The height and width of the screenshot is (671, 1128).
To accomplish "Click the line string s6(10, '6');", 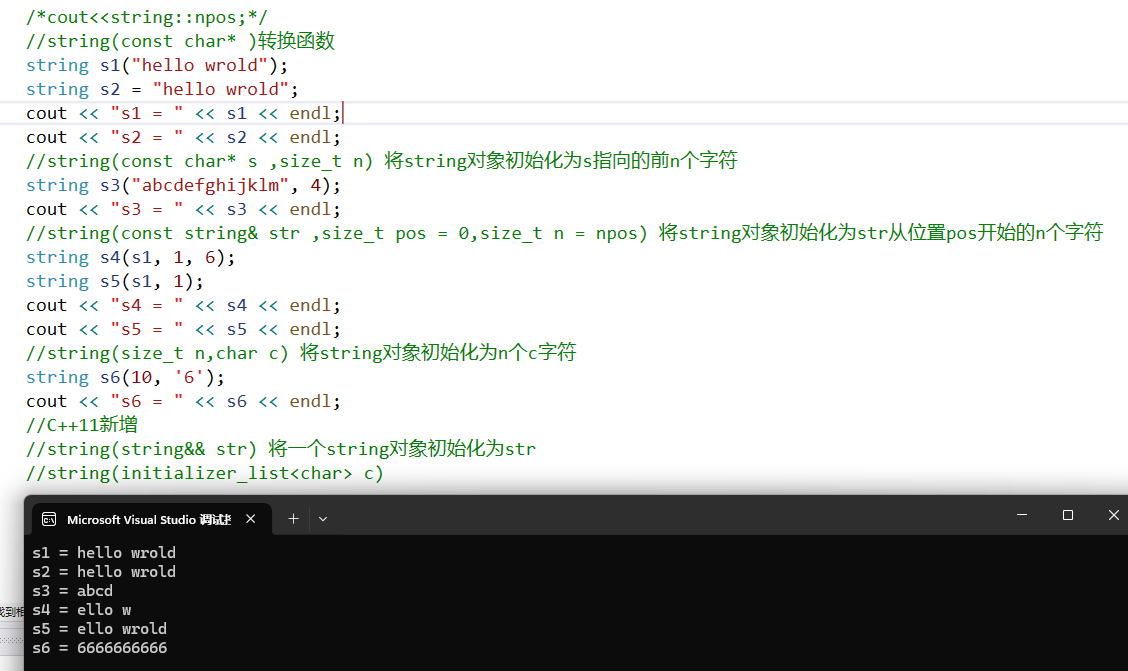I will 125,377.
